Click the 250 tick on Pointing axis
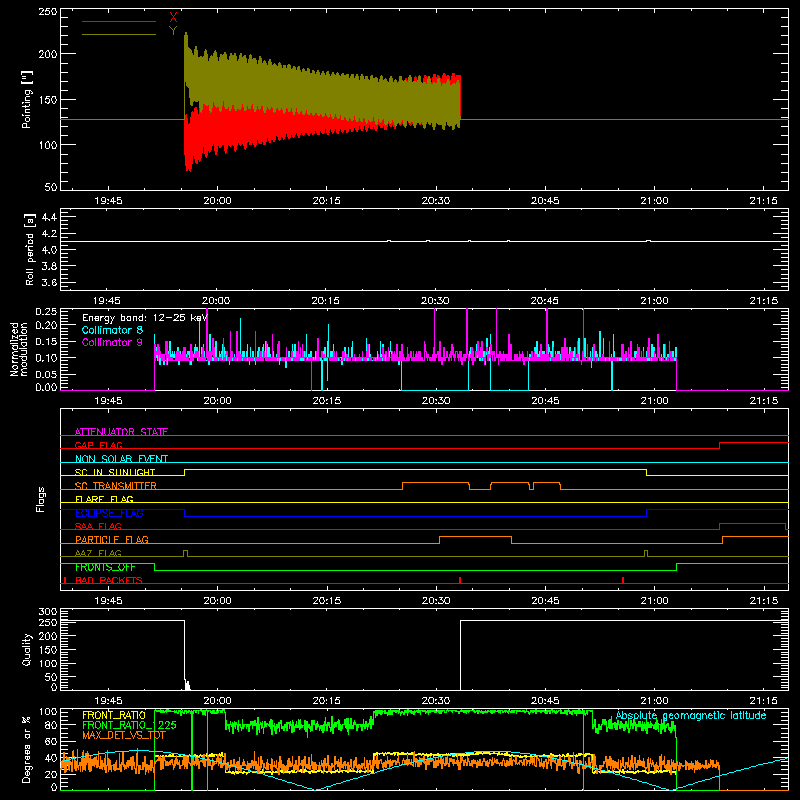The image size is (800, 800). (48, 12)
